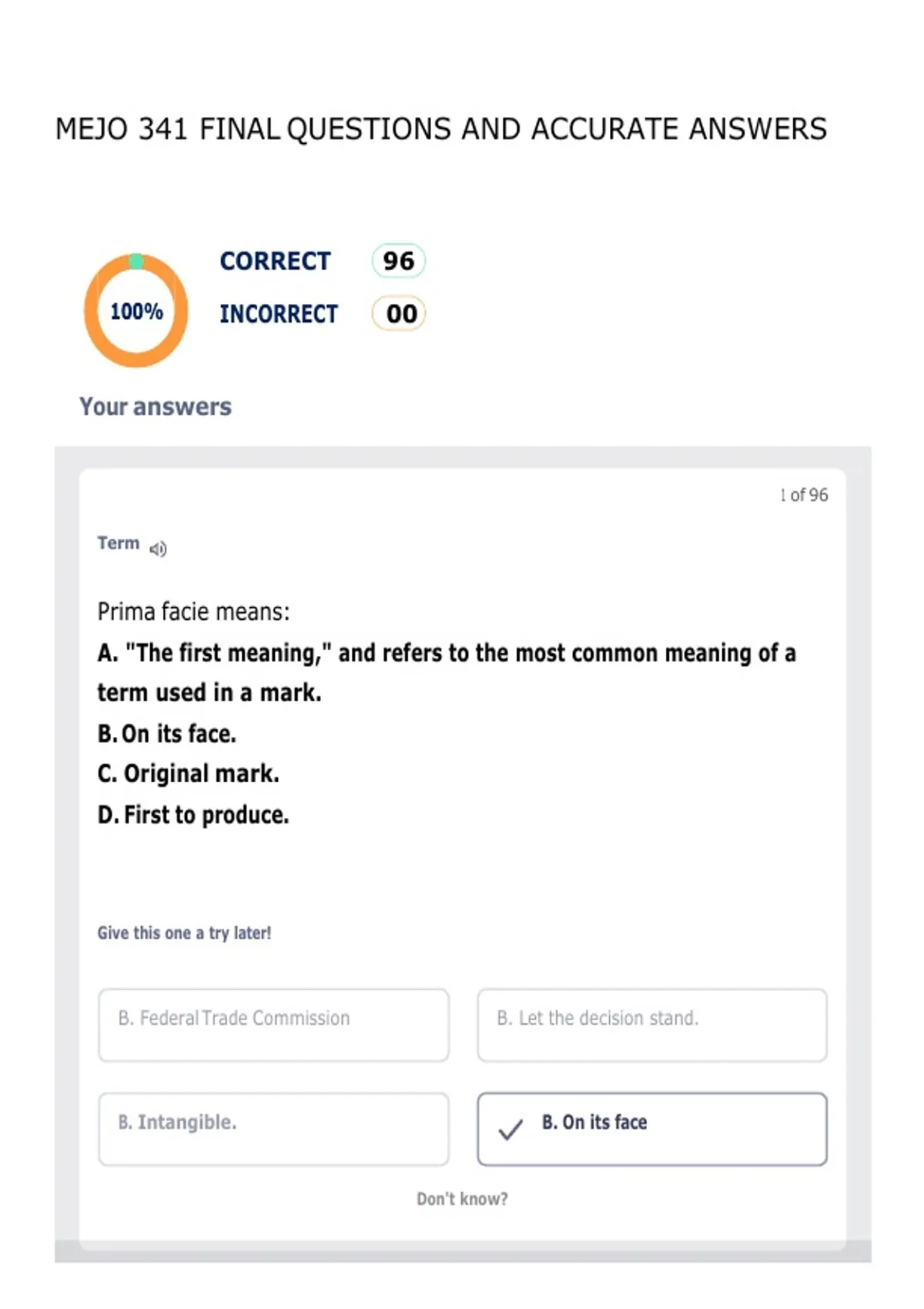Viewport: 924px width, 1309px height.
Task: Choose the 'B. On its face' answer
Action: [652, 1129]
